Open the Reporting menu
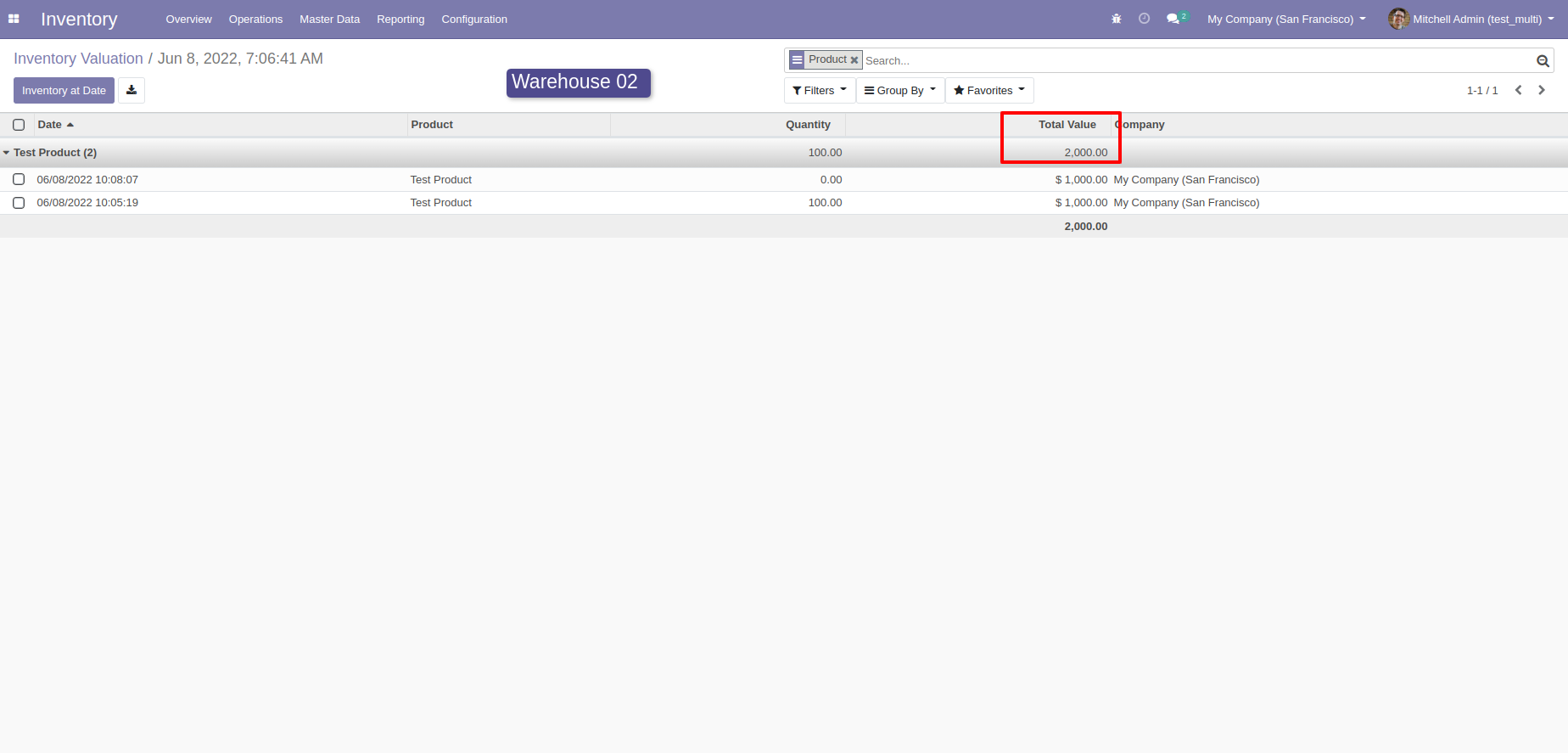The height and width of the screenshot is (753, 1568). 400,19
